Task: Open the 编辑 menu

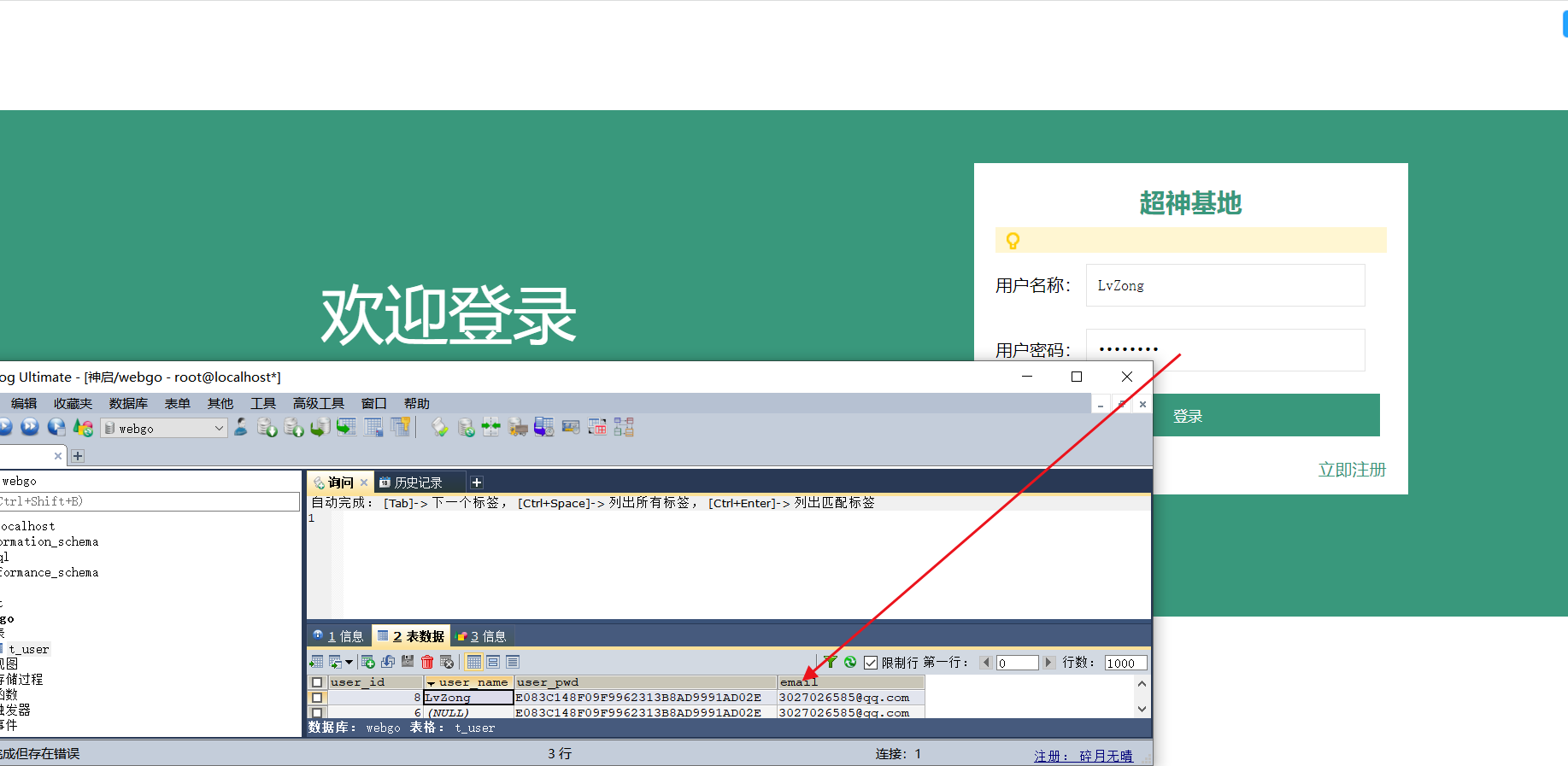Action: (x=24, y=403)
